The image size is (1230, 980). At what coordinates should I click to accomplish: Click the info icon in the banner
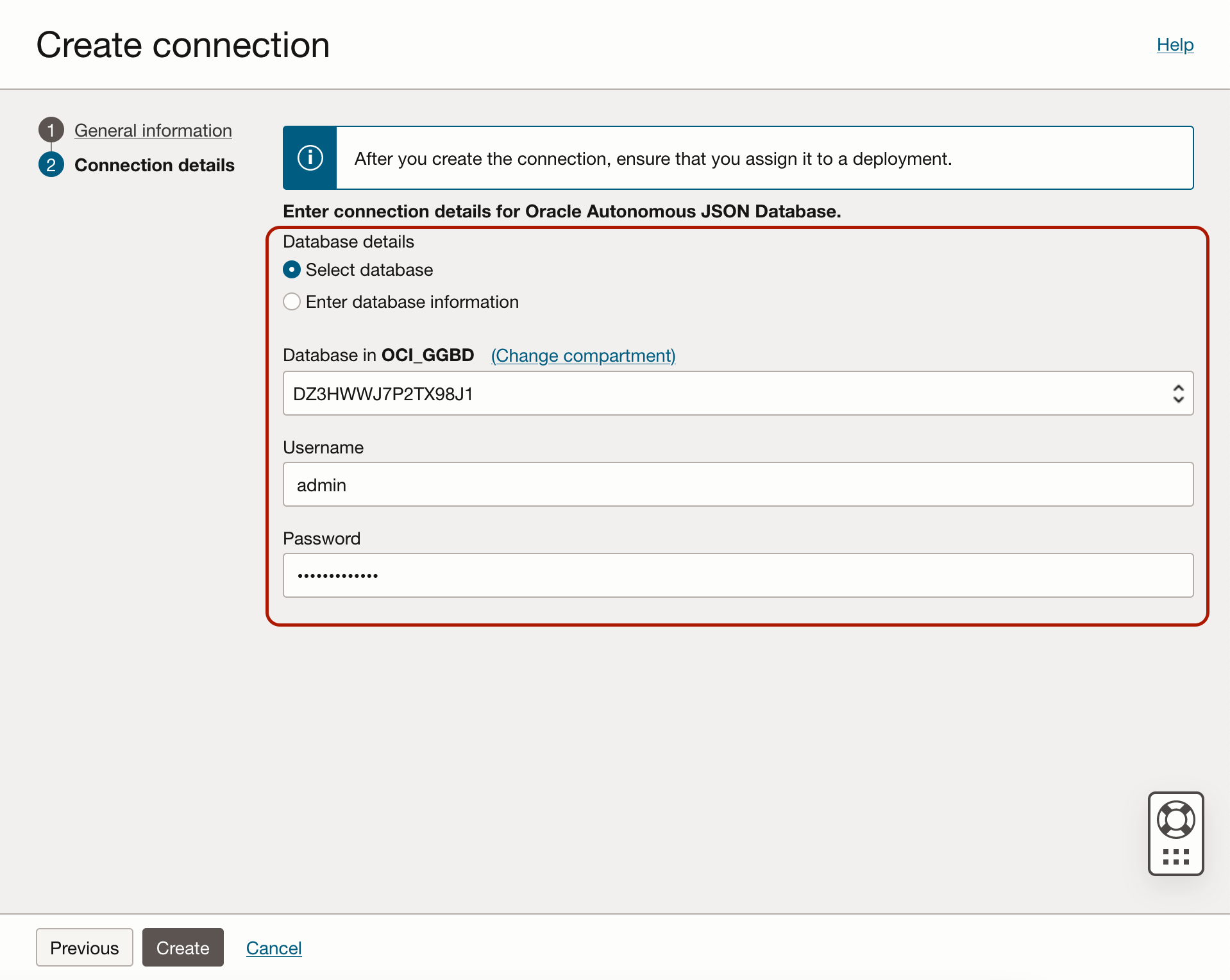[x=310, y=158]
